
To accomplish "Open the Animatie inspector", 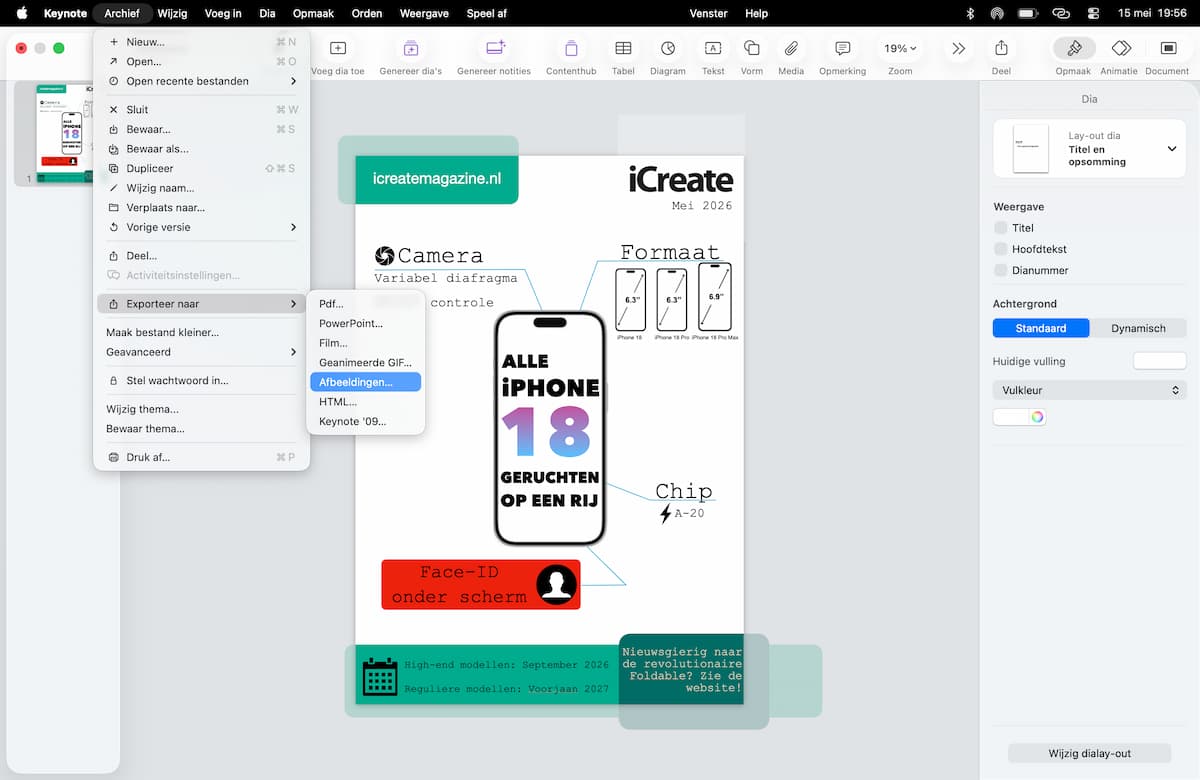I will pyautogui.click(x=1121, y=48).
